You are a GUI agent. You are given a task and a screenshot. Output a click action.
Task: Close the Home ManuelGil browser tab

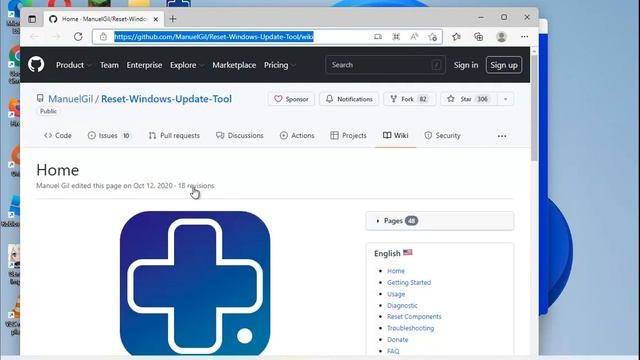tap(156, 19)
